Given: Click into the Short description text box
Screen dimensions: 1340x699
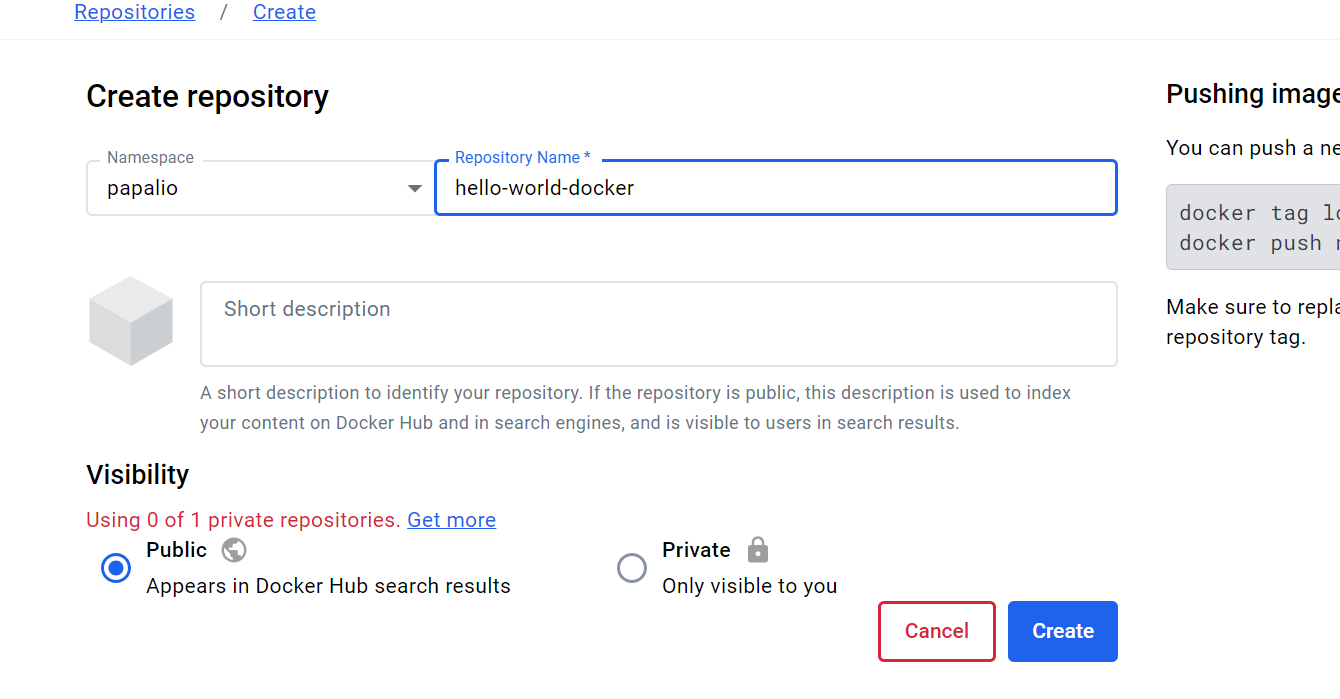Looking at the screenshot, I should 658,324.
